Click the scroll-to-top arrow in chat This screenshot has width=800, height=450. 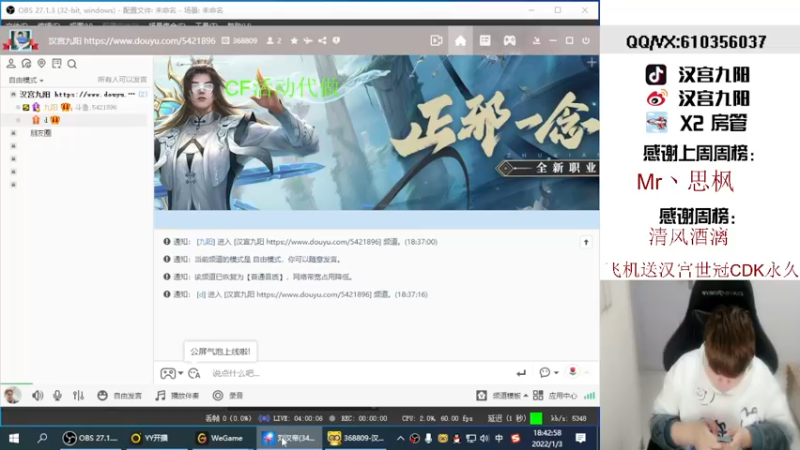(x=586, y=242)
